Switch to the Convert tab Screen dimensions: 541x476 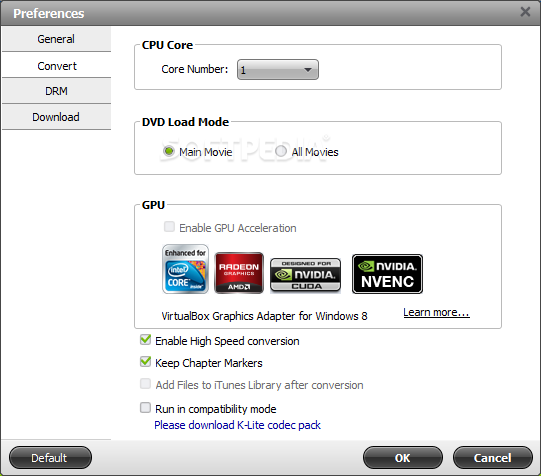(56, 66)
